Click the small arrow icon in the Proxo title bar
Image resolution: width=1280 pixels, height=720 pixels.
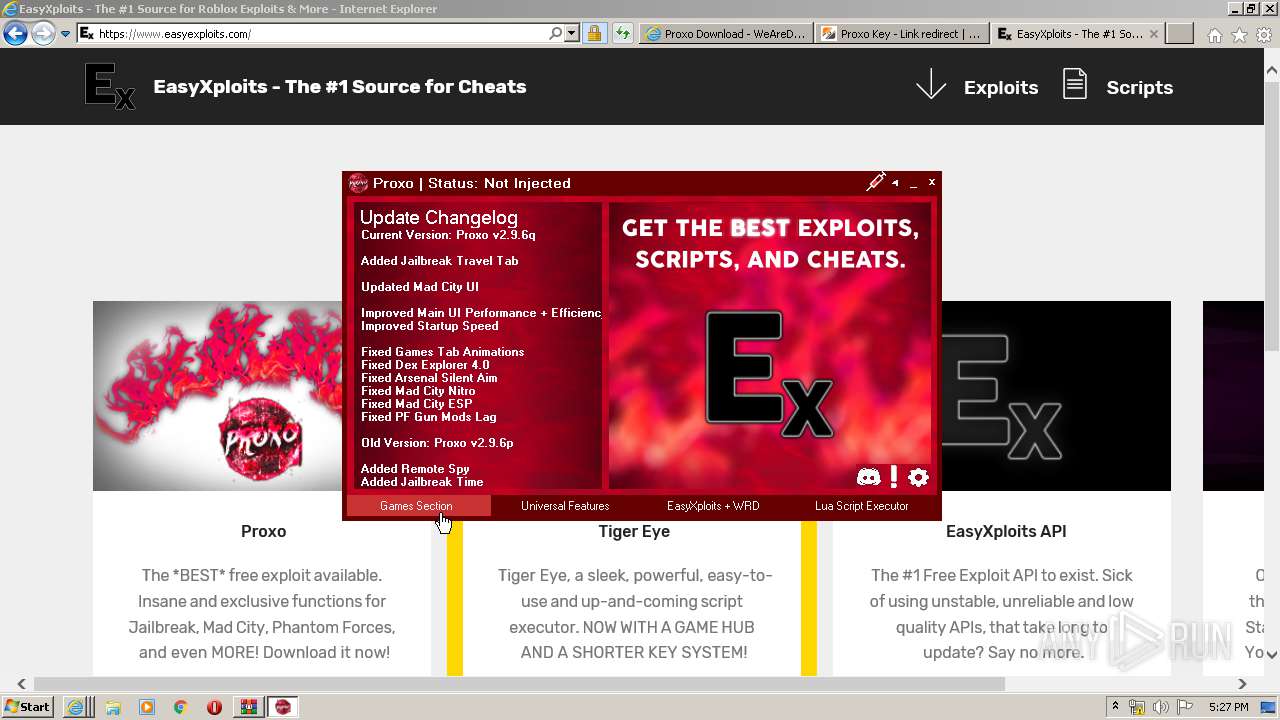[895, 183]
